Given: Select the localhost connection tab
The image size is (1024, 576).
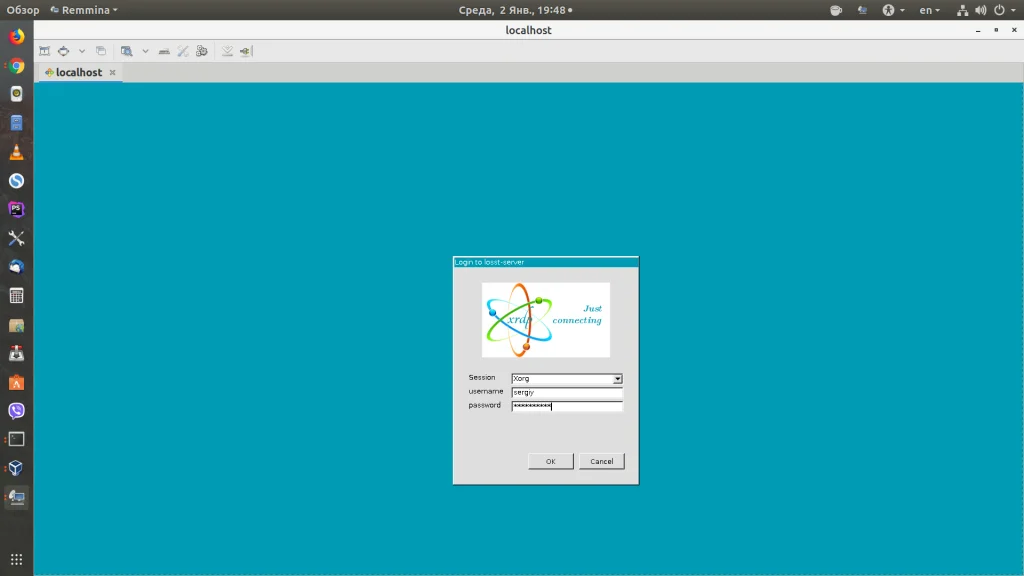Looking at the screenshot, I should pos(78,72).
